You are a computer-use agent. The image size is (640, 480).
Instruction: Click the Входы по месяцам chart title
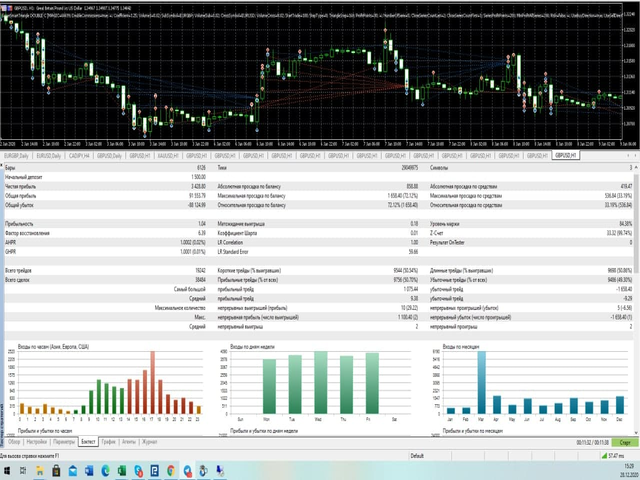[461, 347]
